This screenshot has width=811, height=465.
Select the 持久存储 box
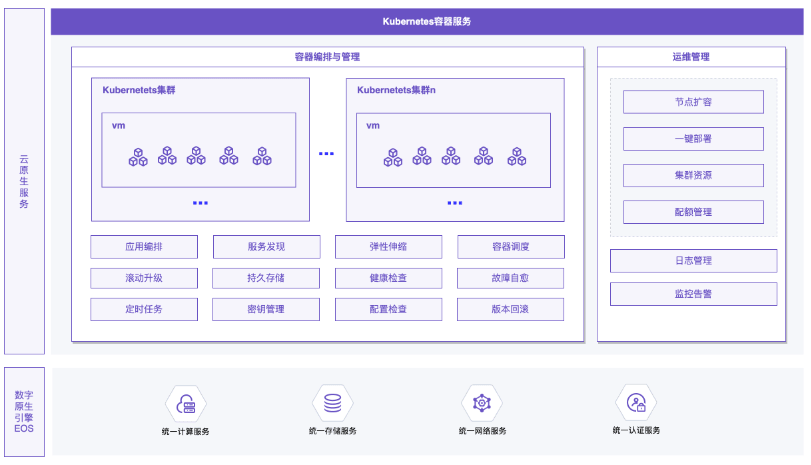266,278
